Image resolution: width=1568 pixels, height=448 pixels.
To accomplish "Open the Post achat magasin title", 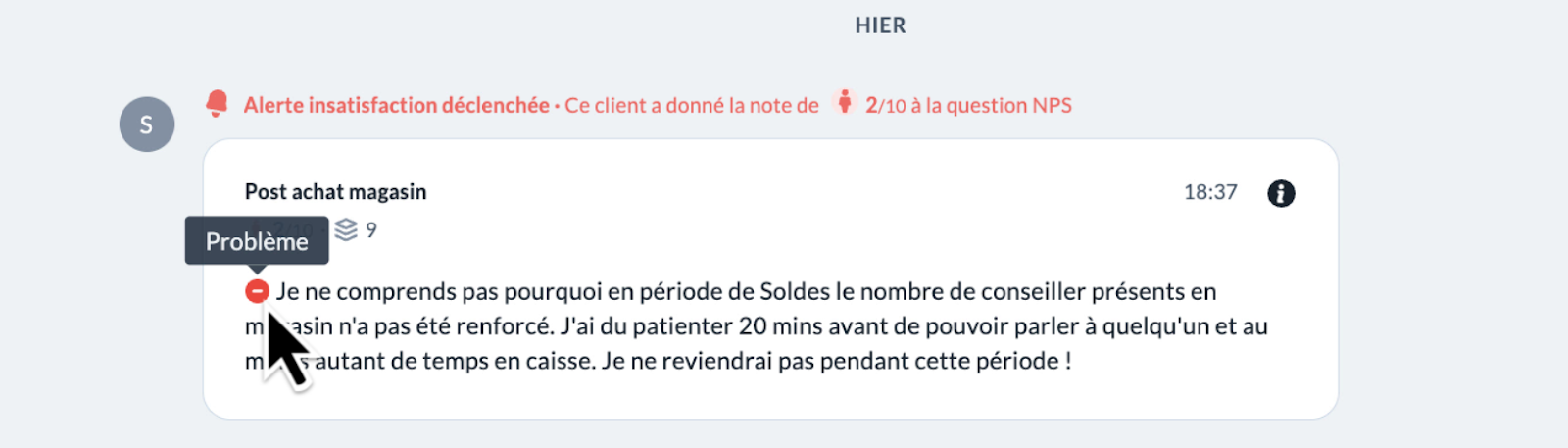I will 335,192.
